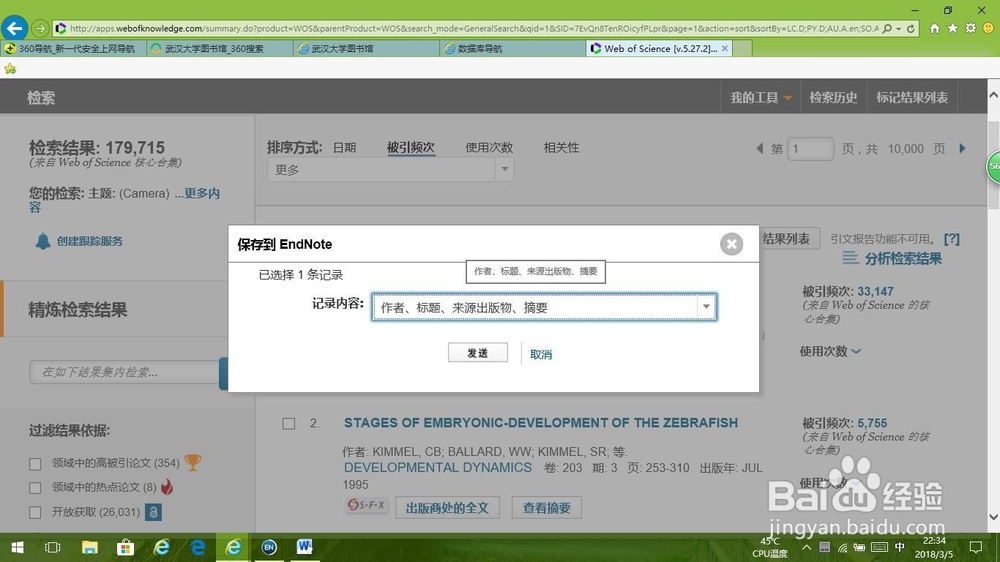Click the 创建跟踪服务 bell icon
Viewport: 1000px width, 562px height.
coord(43,241)
